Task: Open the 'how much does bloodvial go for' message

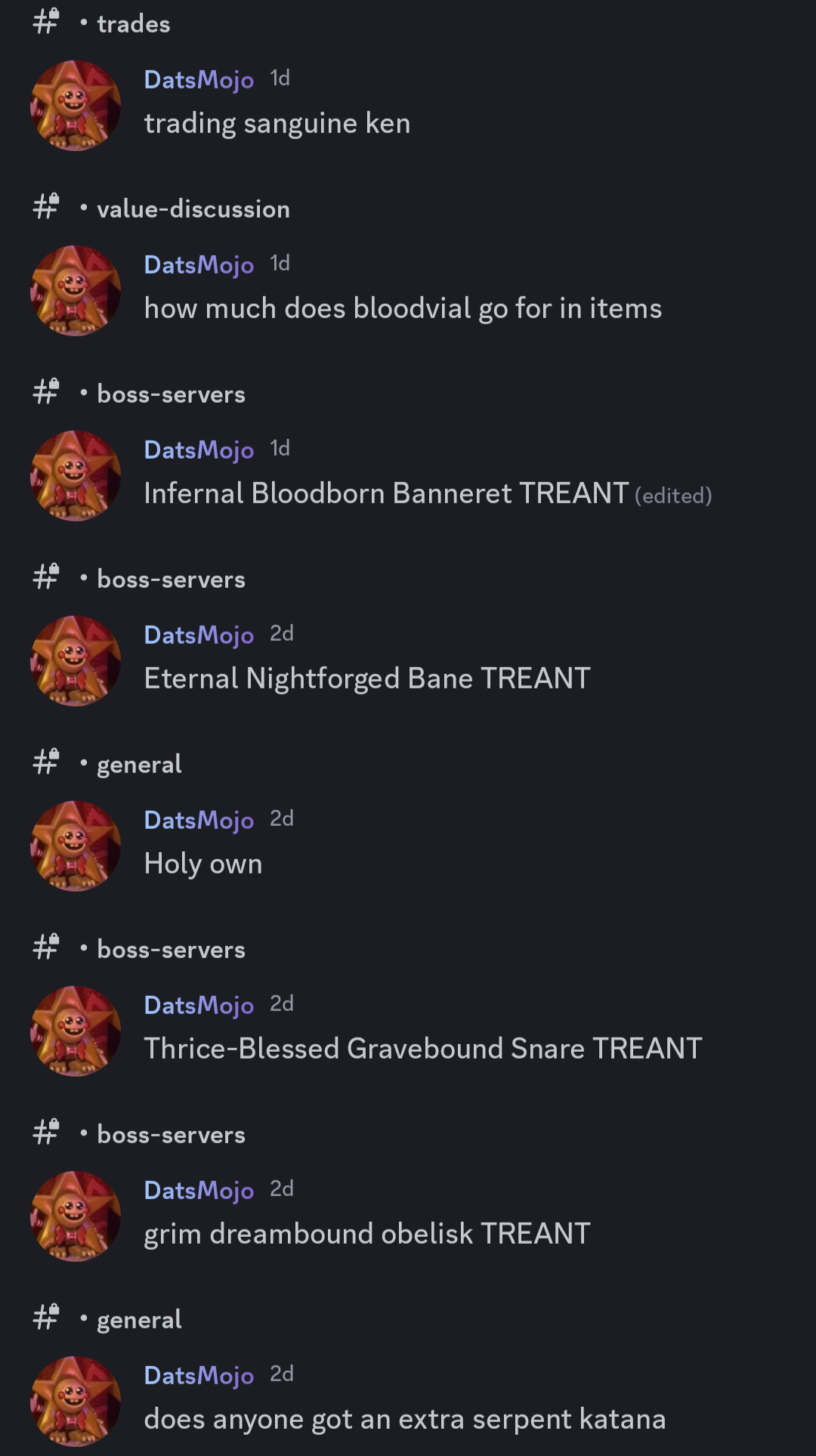Action: point(403,308)
